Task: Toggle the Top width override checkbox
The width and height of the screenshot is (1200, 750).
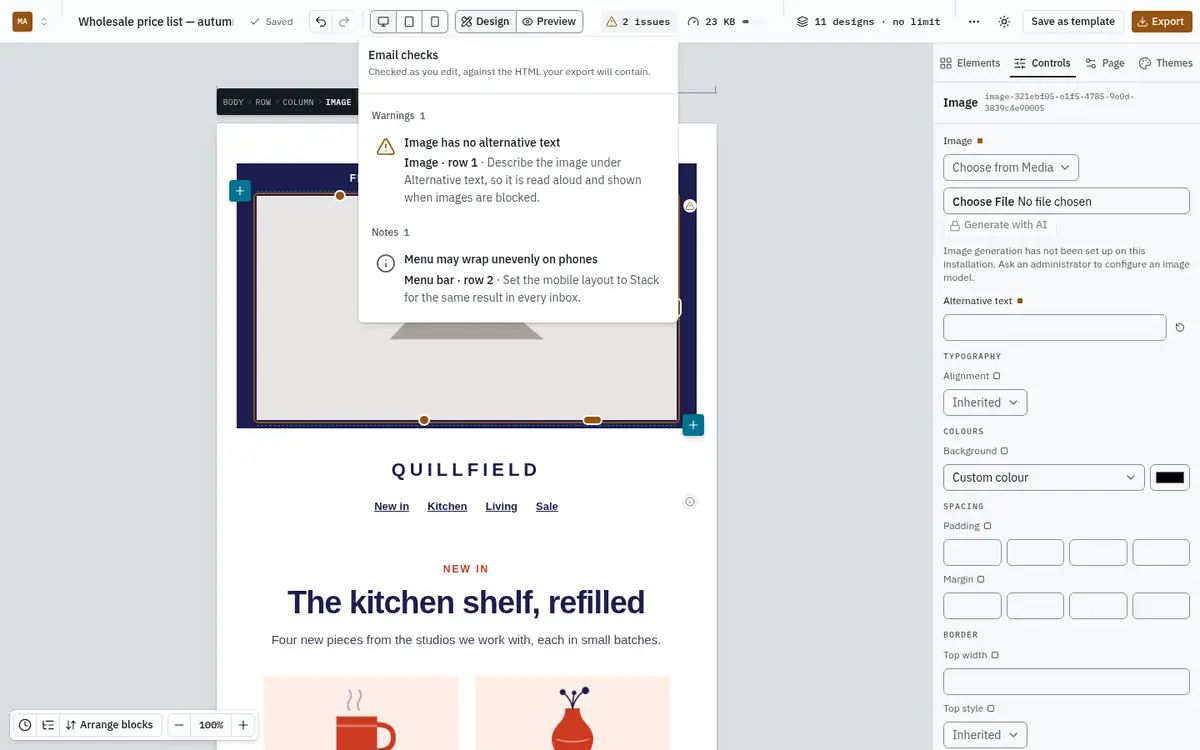Action: 994,655
